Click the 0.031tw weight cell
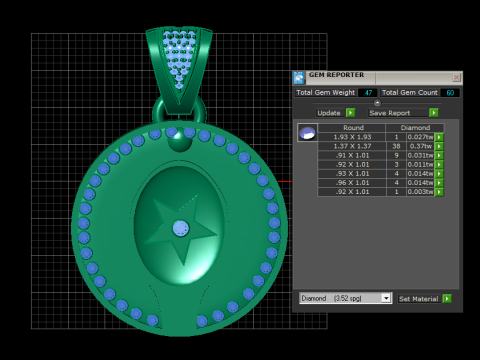Screen dimensions: 480x360 pyautogui.click(x=421, y=155)
